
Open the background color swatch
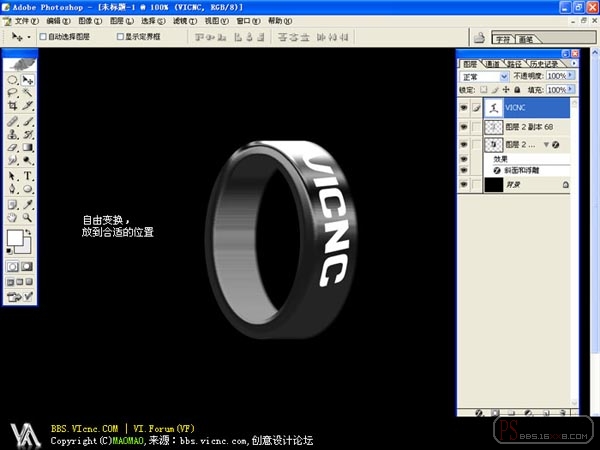pyautogui.click(x=26, y=248)
